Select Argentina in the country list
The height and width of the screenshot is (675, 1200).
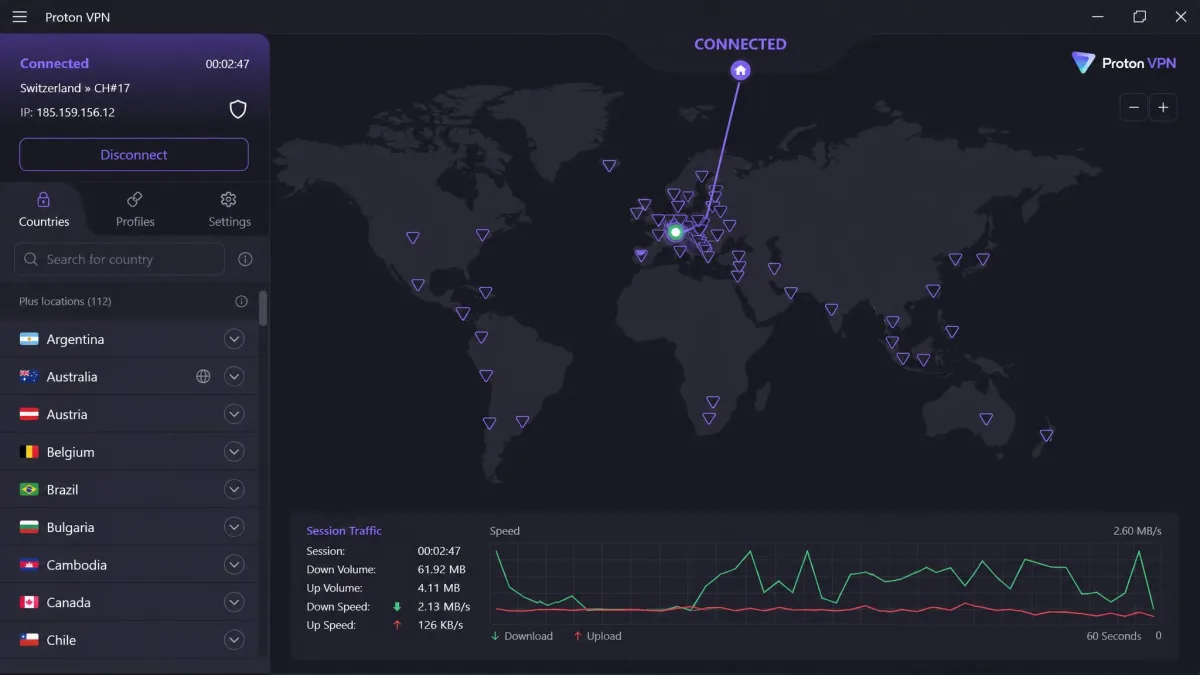point(75,339)
